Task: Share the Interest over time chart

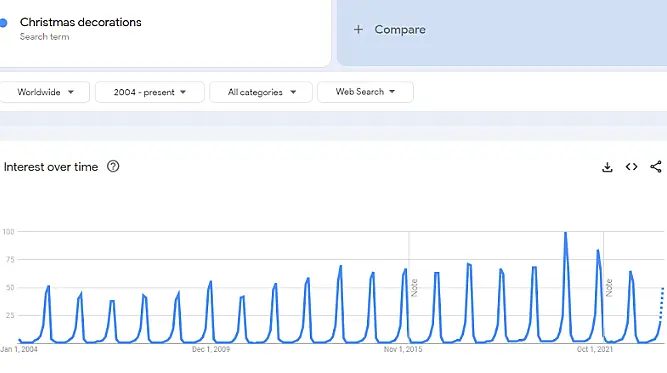Action: [656, 167]
